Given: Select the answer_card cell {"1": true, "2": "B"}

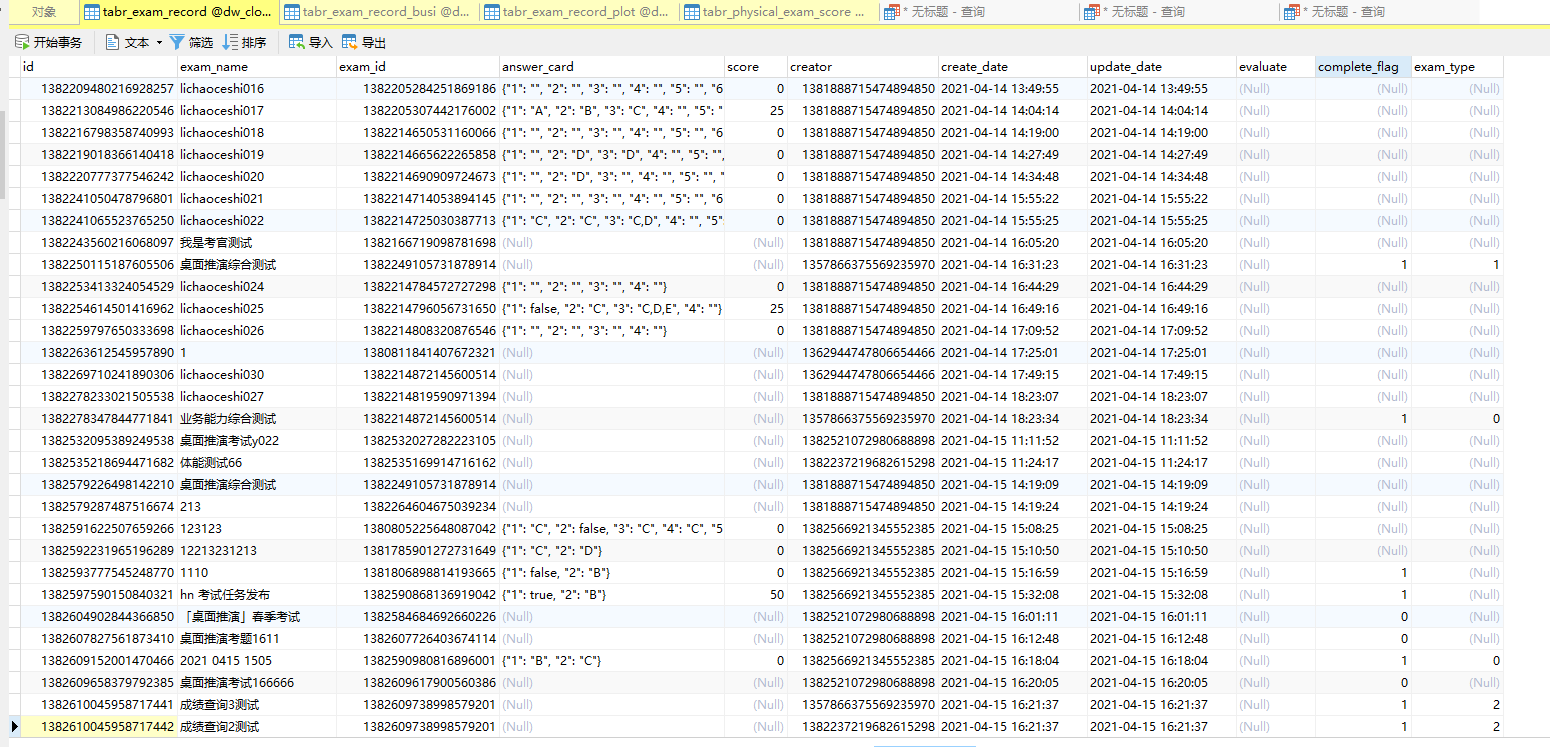Looking at the screenshot, I should 612,594.
